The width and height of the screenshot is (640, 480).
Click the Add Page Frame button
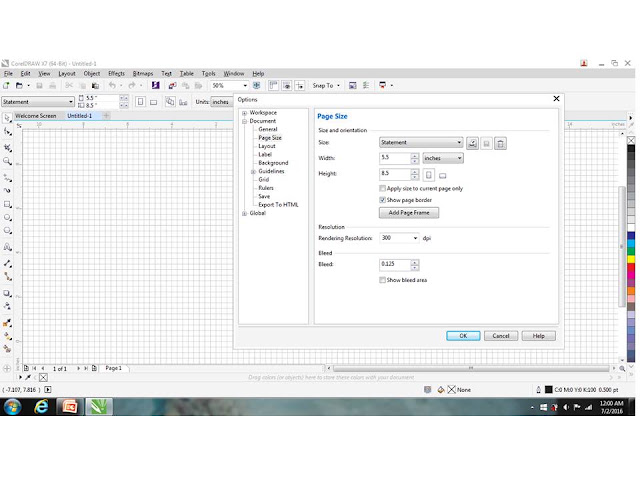[409, 213]
